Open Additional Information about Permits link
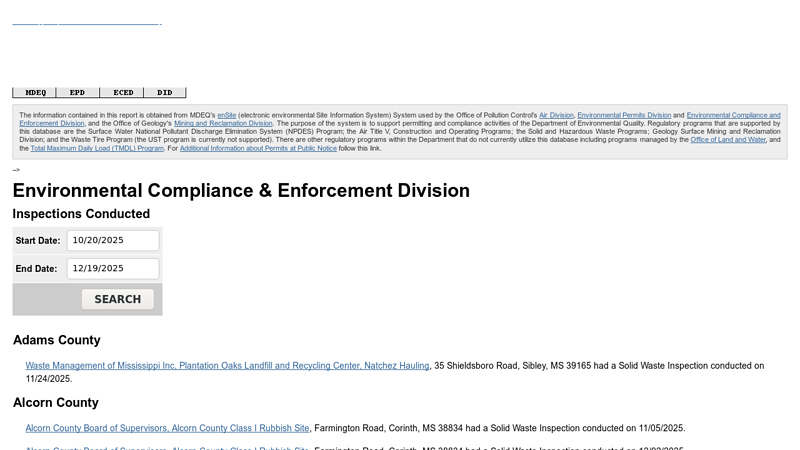This screenshot has height=450, width=800. click(258, 148)
